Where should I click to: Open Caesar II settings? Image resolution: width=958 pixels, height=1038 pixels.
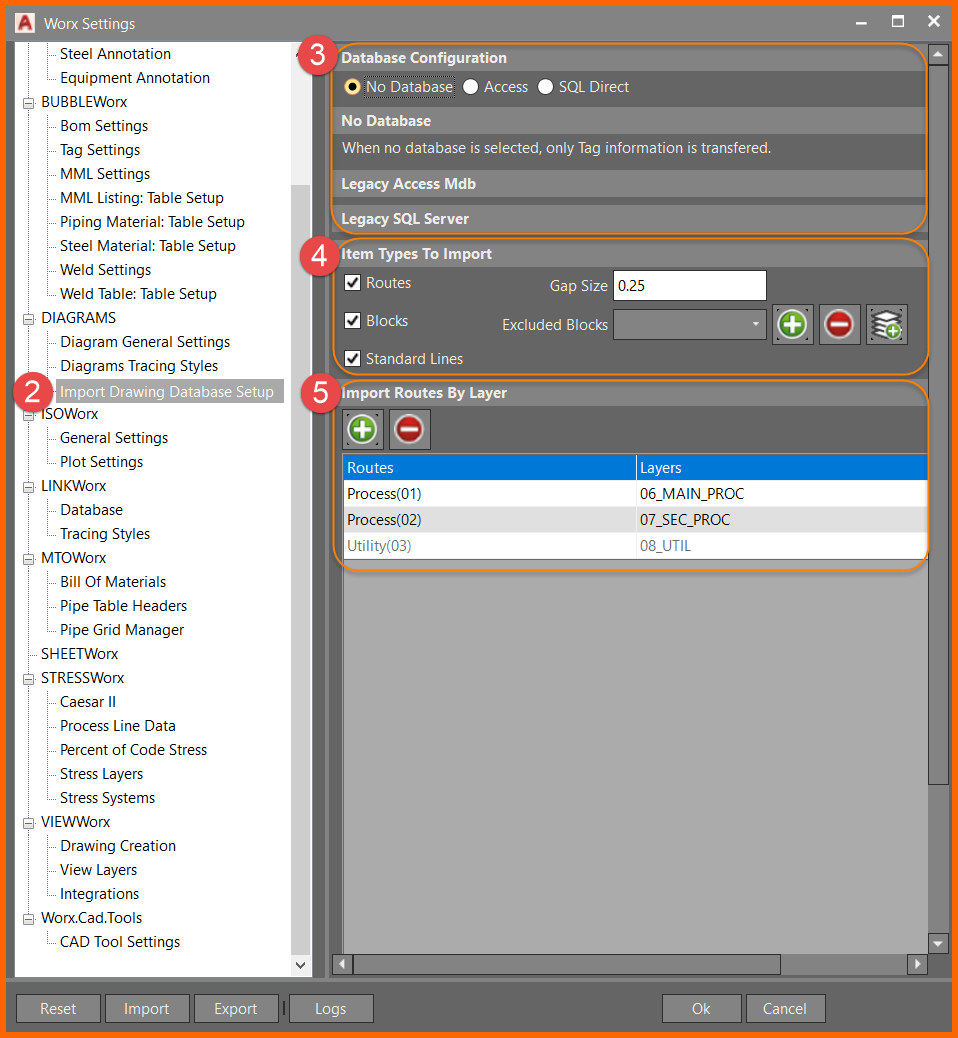pos(87,702)
